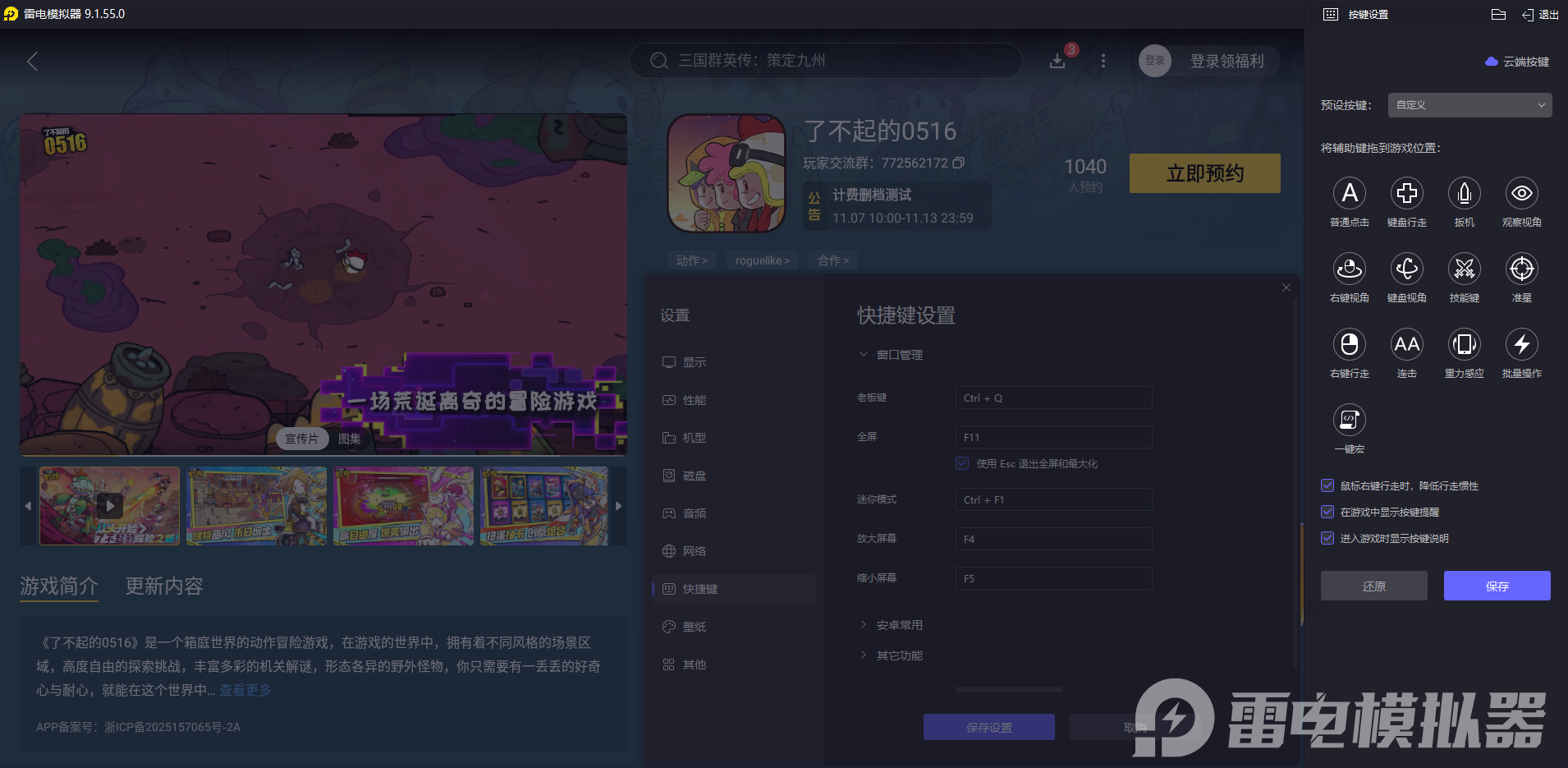The width and height of the screenshot is (1568, 768).
Task: Disable 在游戏中显示按键提醒 option
Action: pyautogui.click(x=1327, y=512)
